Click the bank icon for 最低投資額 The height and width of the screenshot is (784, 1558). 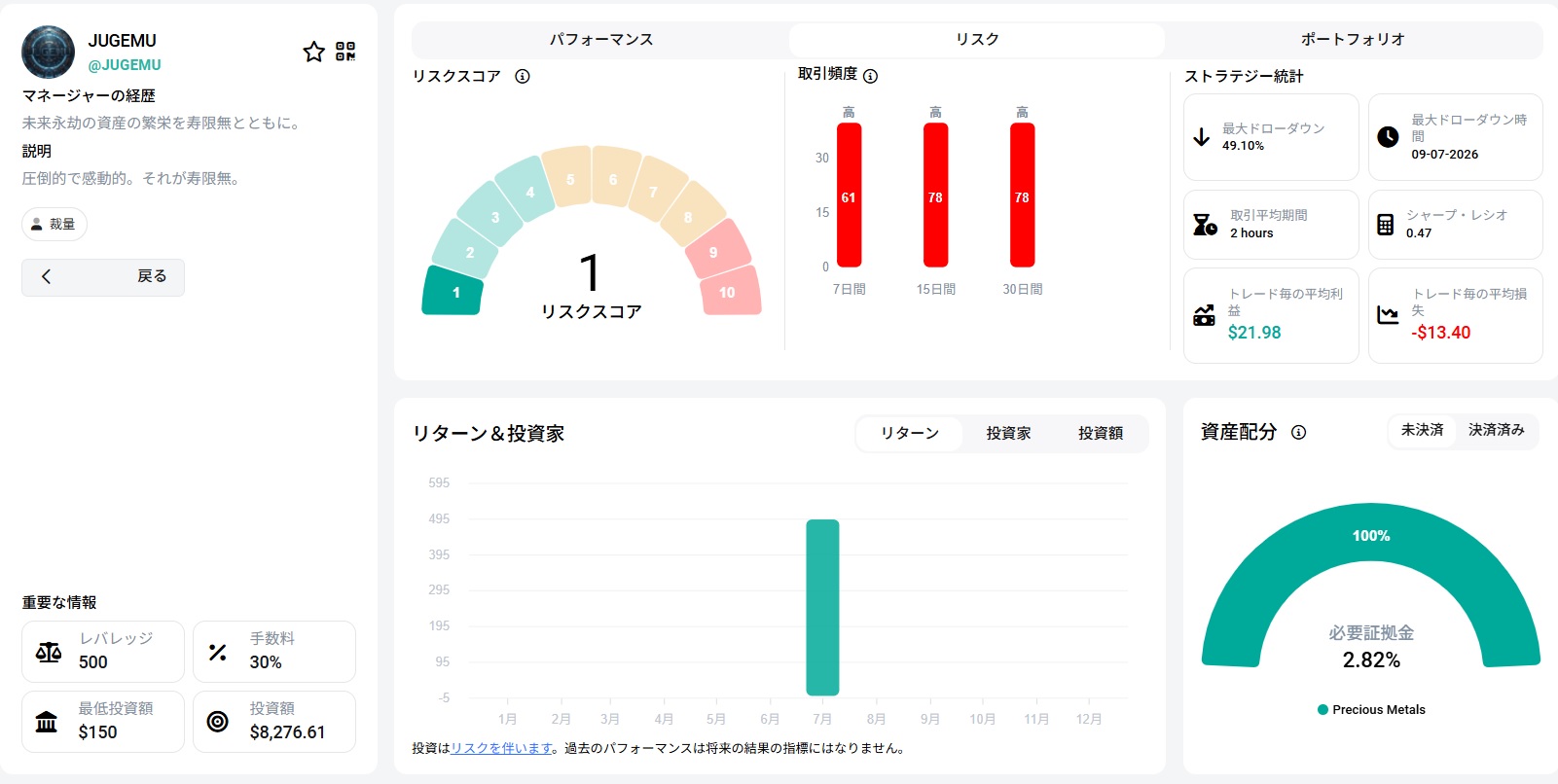click(47, 722)
